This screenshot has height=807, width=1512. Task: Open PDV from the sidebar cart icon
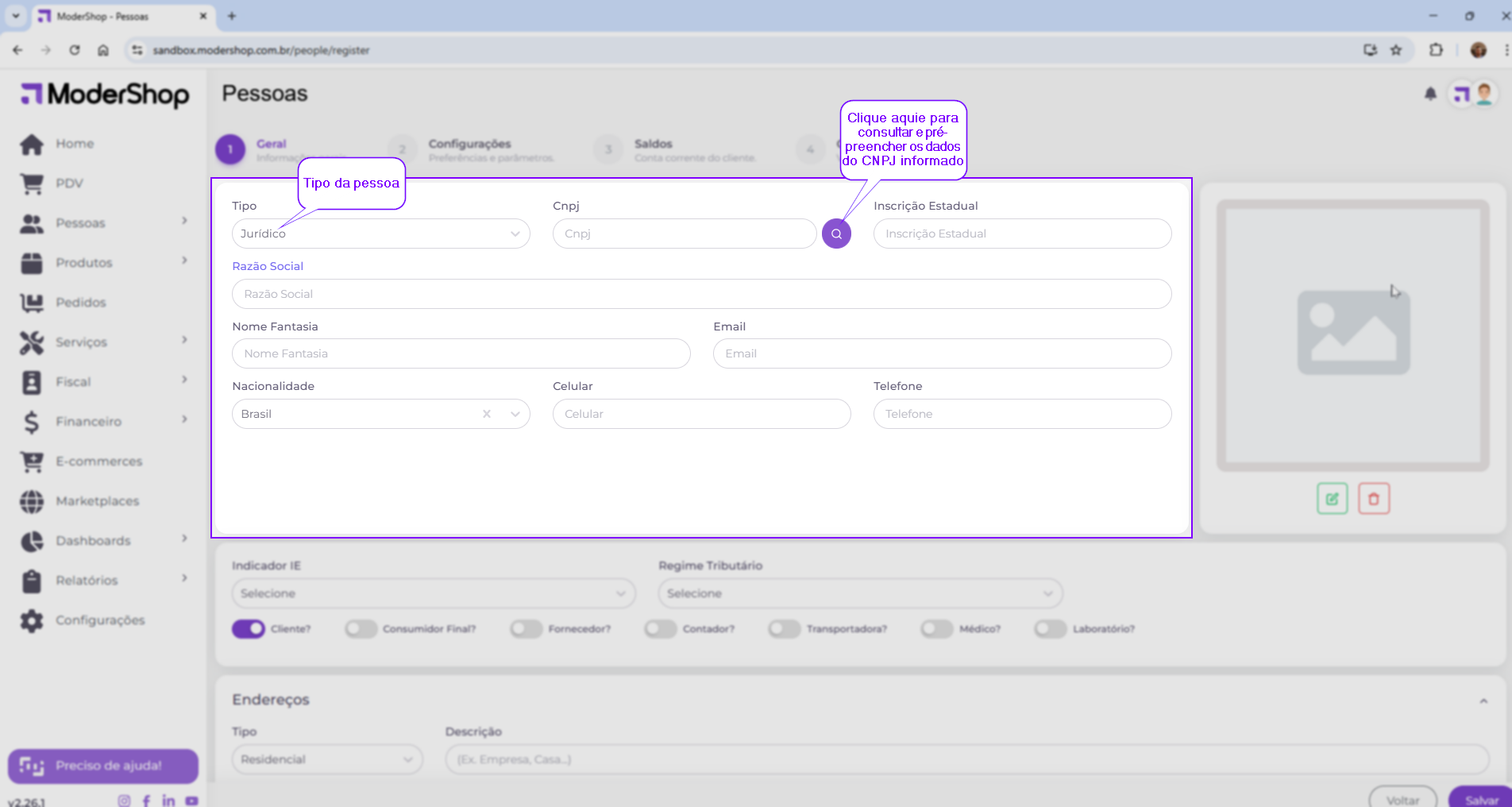click(x=32, y=183)
